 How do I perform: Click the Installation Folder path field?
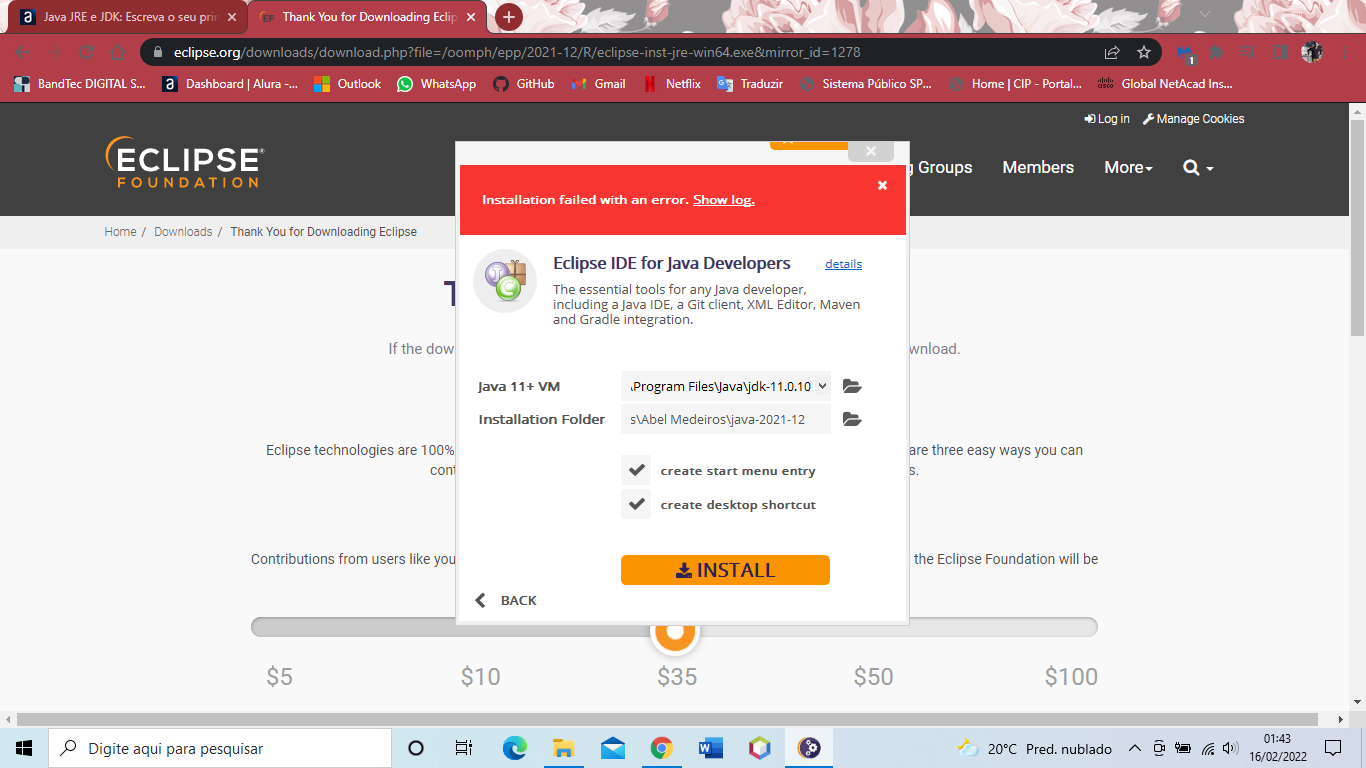[726, 419]
